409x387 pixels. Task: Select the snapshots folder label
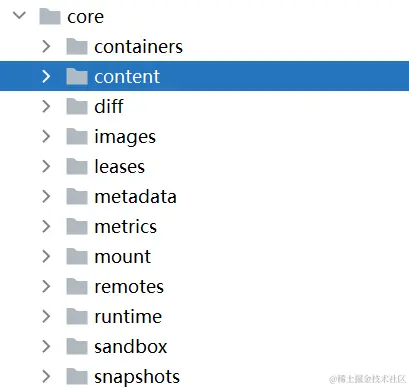click(137, 377)
